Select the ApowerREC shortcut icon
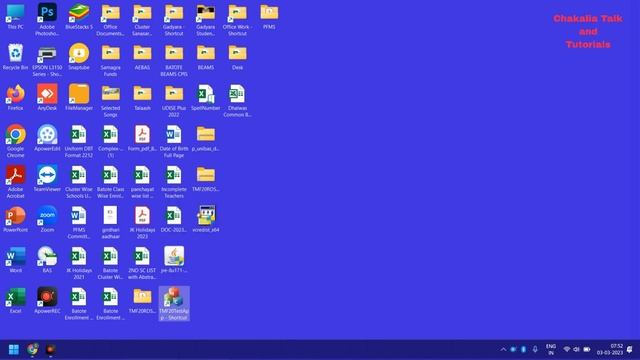Screen dimensions: 640x360 pos(47,300)
